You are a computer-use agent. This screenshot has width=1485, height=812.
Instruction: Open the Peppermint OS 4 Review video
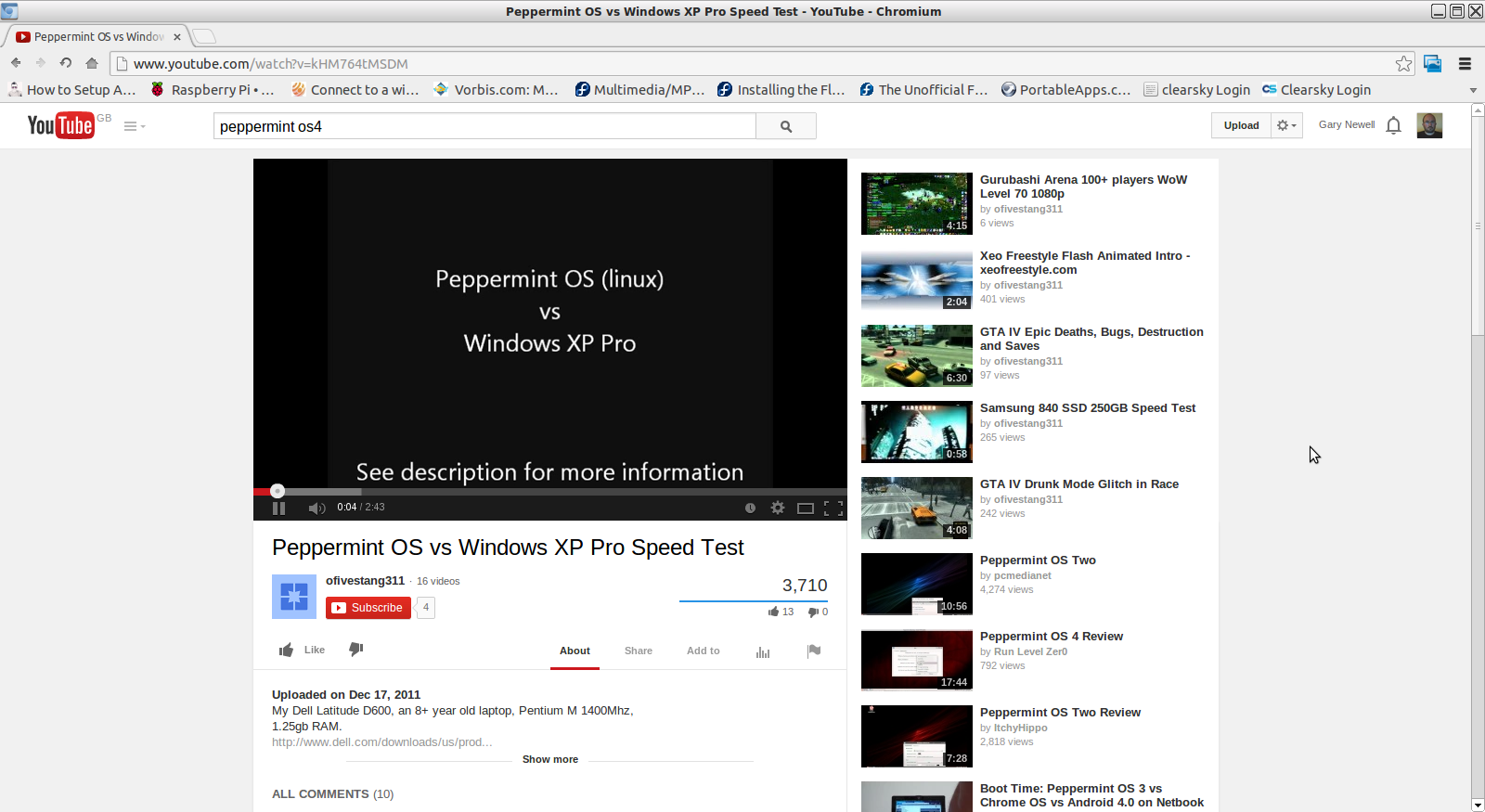(x=1051, y=637)
